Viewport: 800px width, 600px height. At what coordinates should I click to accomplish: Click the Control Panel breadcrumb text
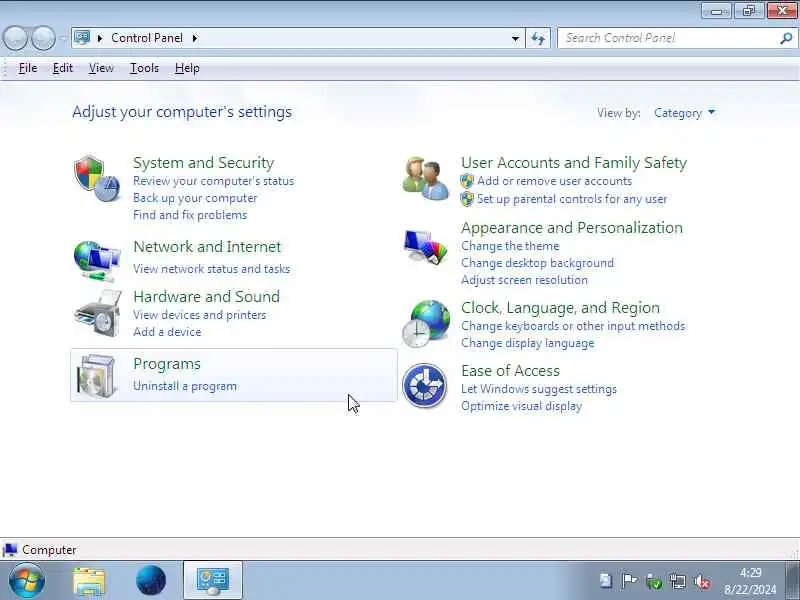point(147,38)
